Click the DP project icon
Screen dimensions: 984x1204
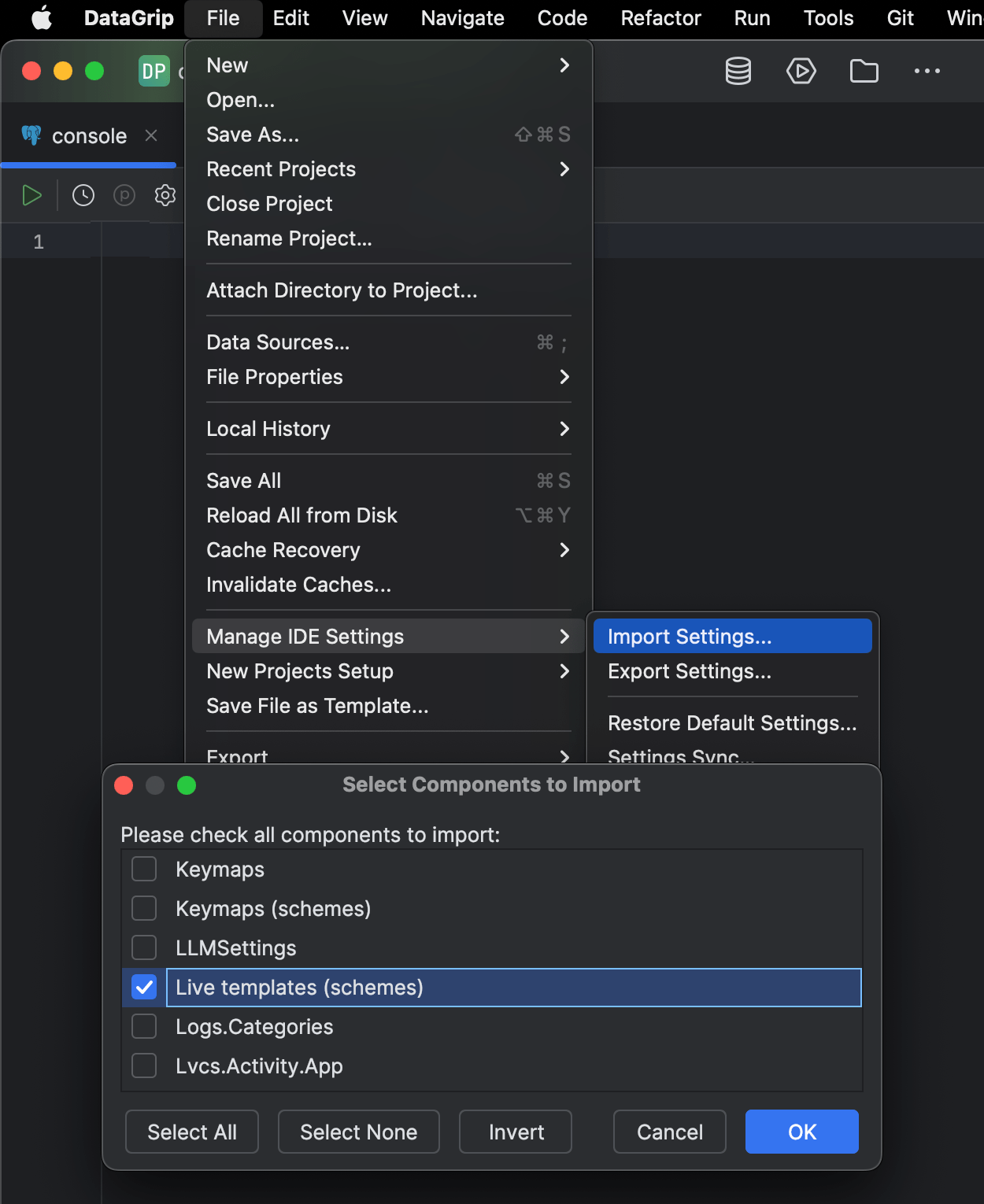[154, 72]
